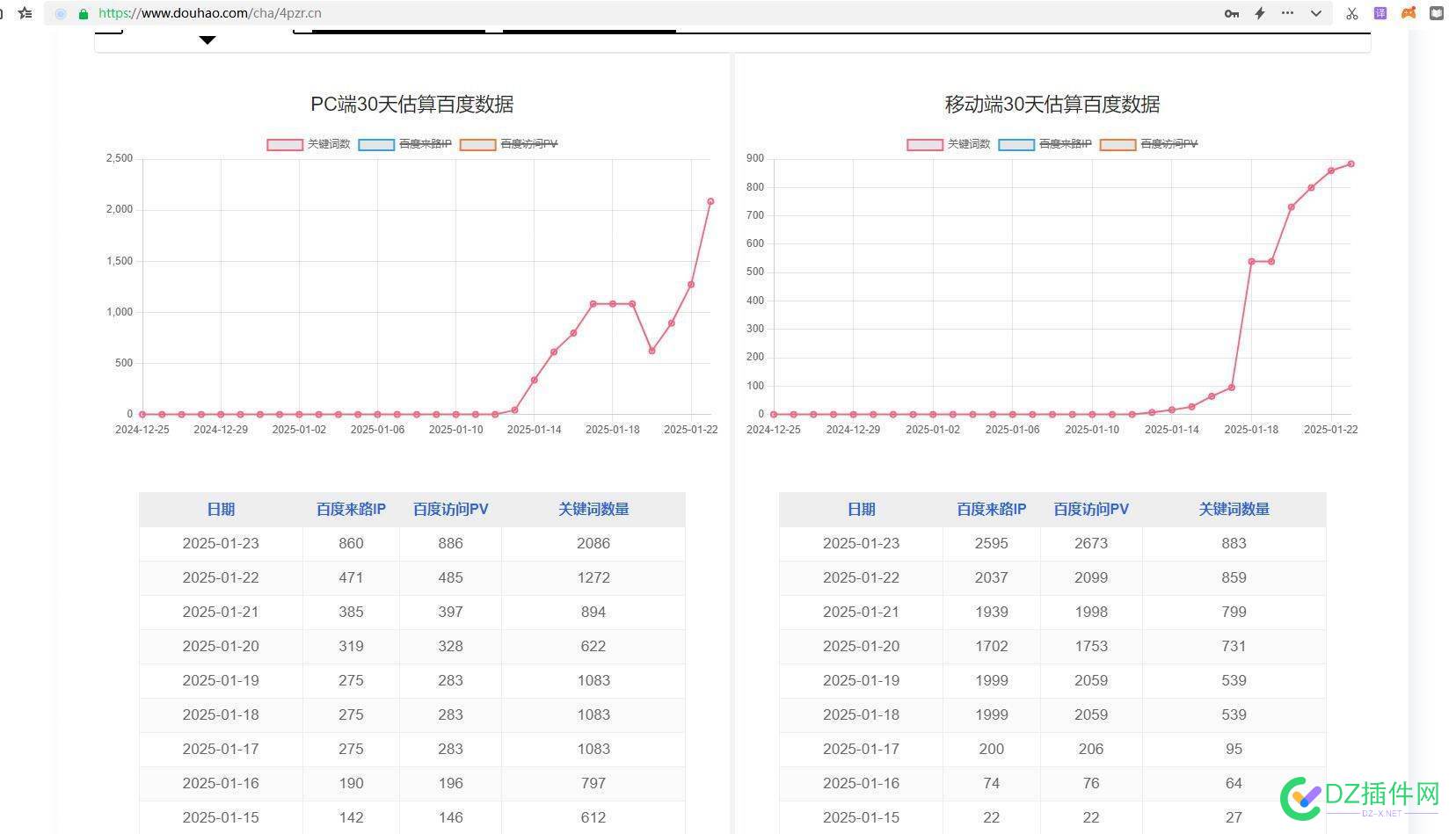Click 百度访问PV header in PC table
Viewport: 1456px width, 834px height.
click(x=450, y=509)
